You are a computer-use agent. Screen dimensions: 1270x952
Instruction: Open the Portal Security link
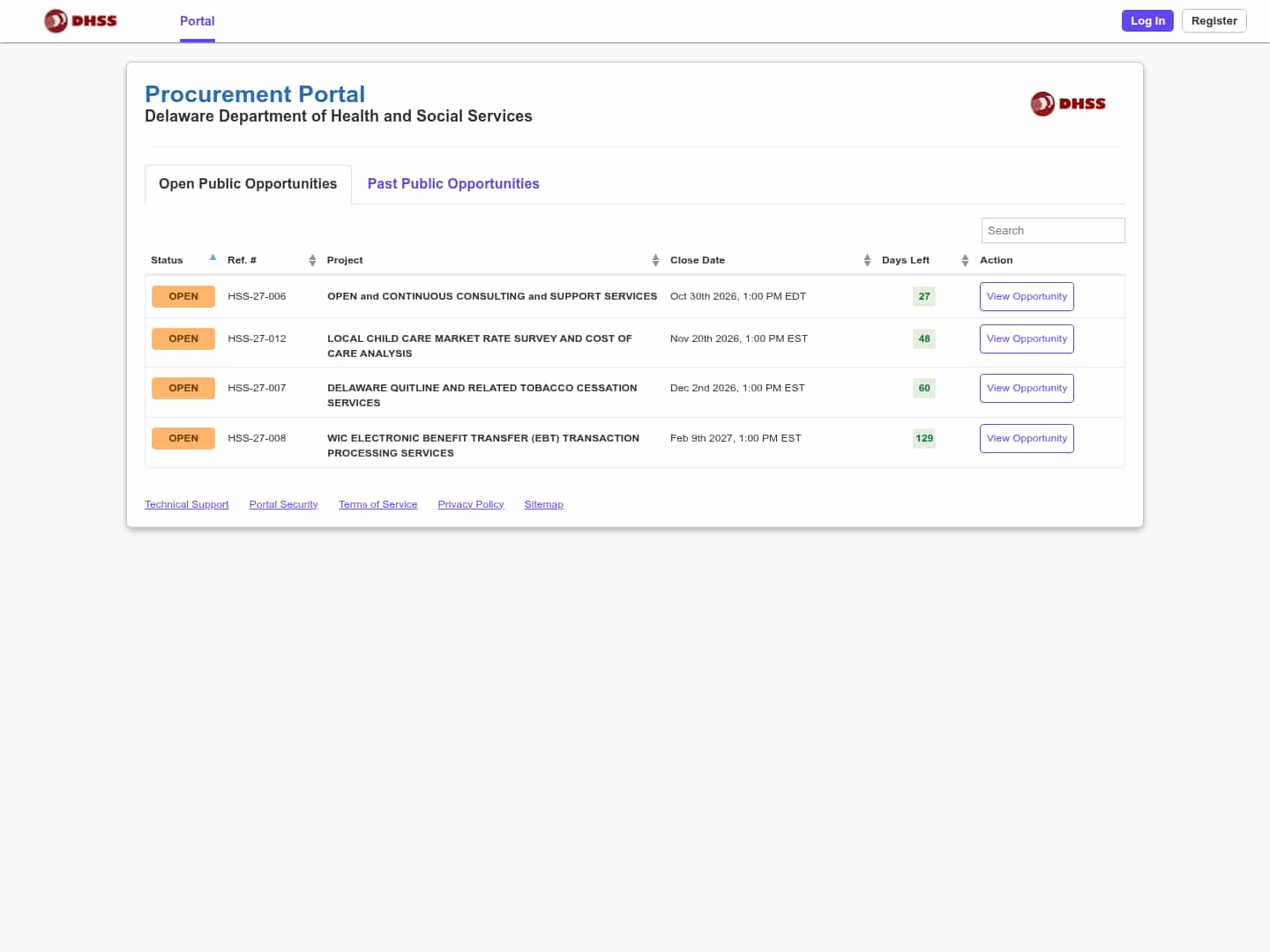point(284,504)
